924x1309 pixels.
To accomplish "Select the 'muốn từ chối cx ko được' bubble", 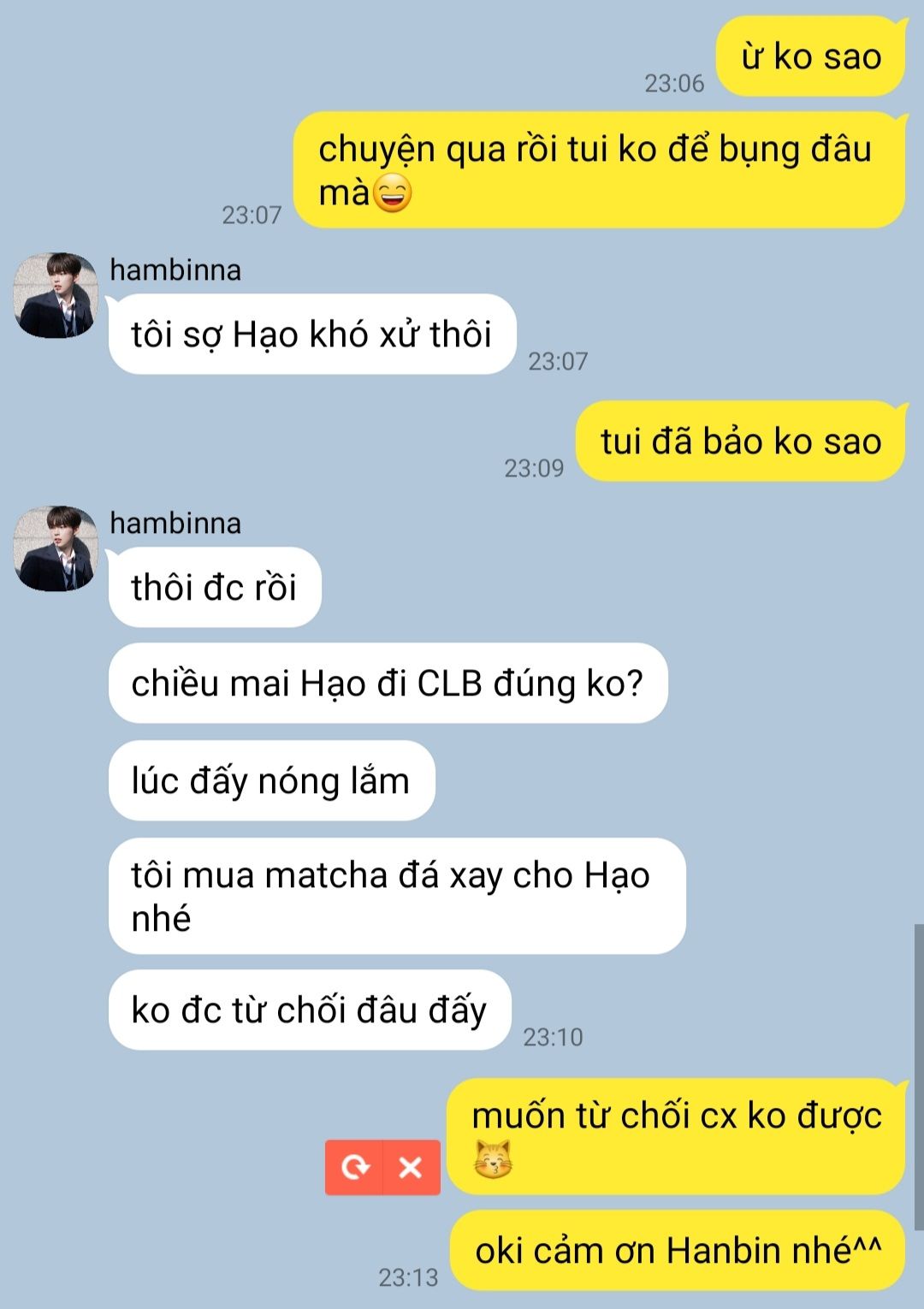I will pyautogui.click(x=676, y=1137).
